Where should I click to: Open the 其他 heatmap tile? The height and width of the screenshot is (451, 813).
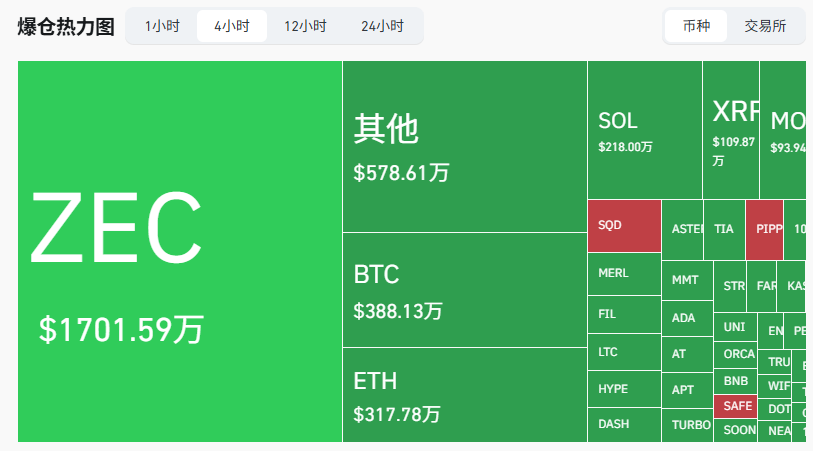click(x=464, y=146)
